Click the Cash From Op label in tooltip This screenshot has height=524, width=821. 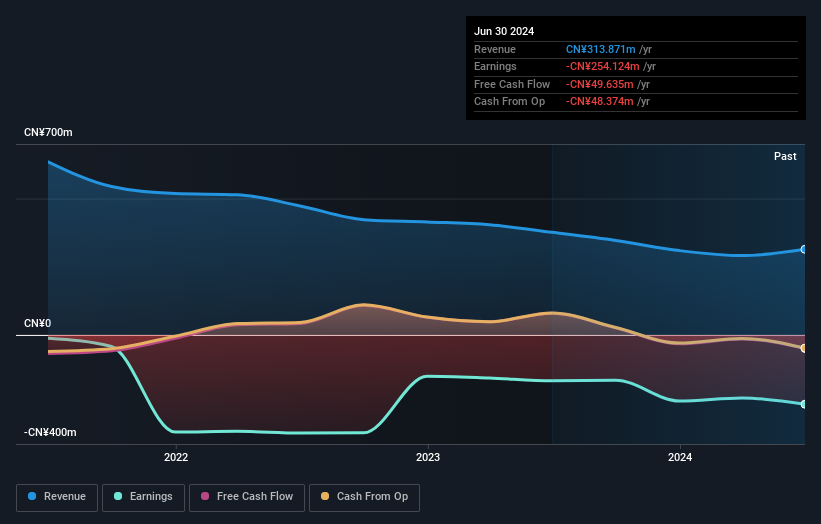[x=509, y=102]
